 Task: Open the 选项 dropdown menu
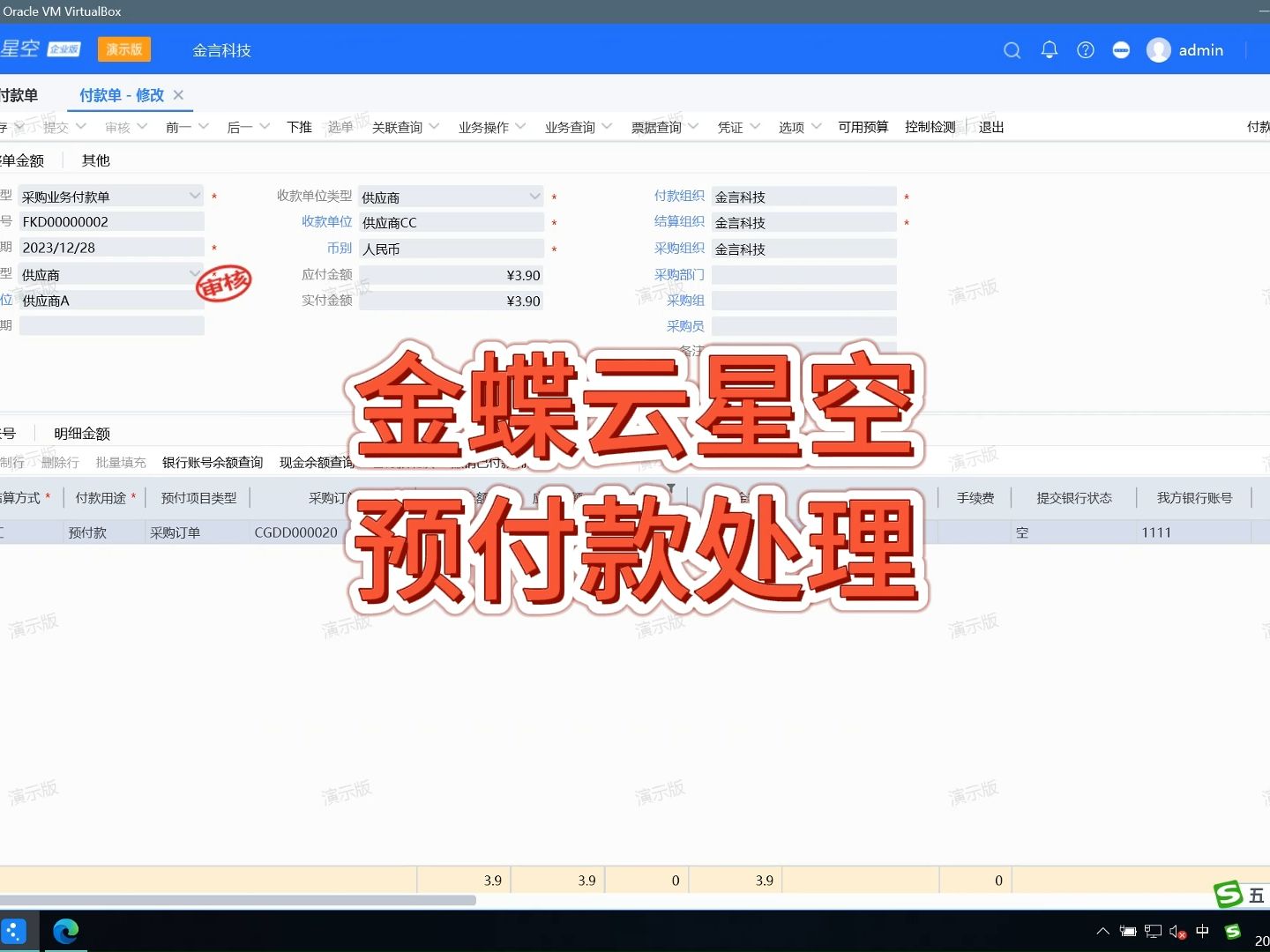[800, 127]
